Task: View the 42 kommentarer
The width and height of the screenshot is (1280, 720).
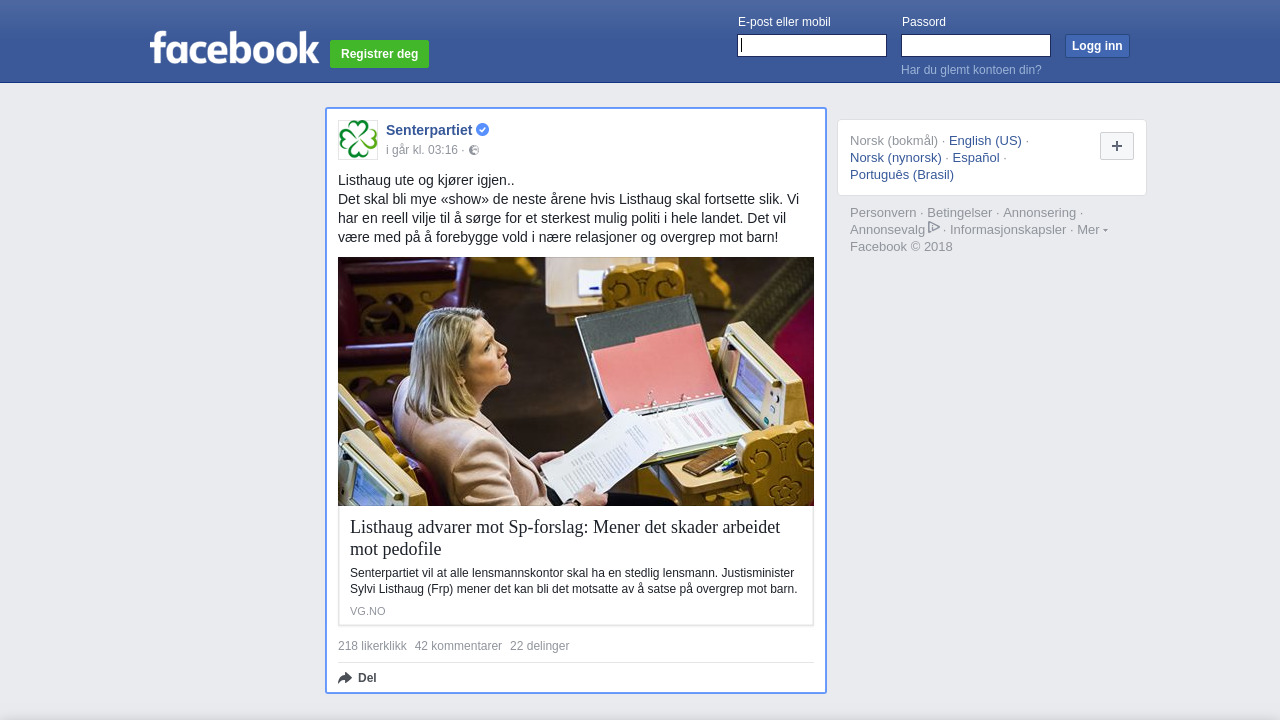Action: point(458,646)
